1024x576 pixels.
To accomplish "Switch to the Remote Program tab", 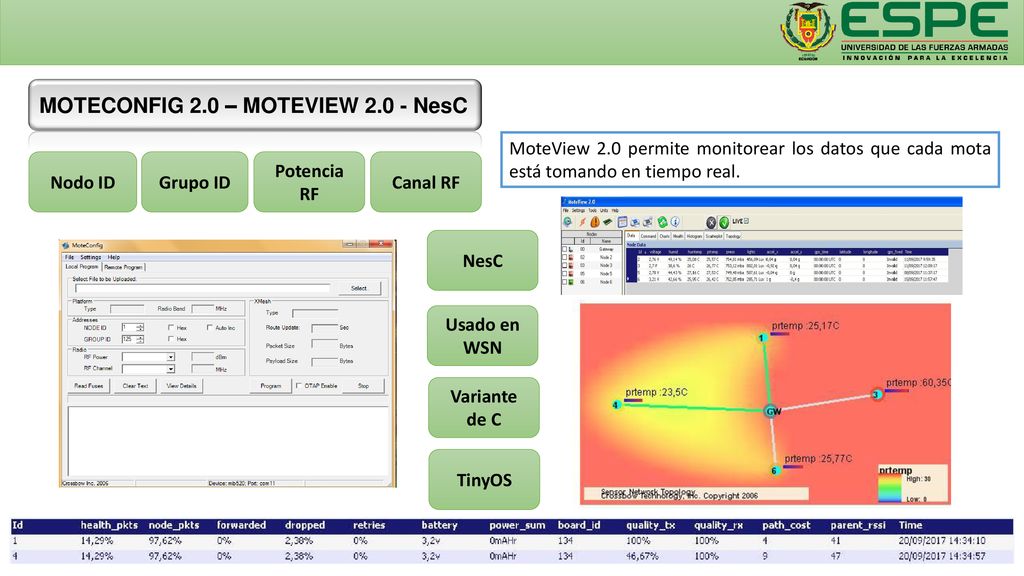I will pos(123,267).
